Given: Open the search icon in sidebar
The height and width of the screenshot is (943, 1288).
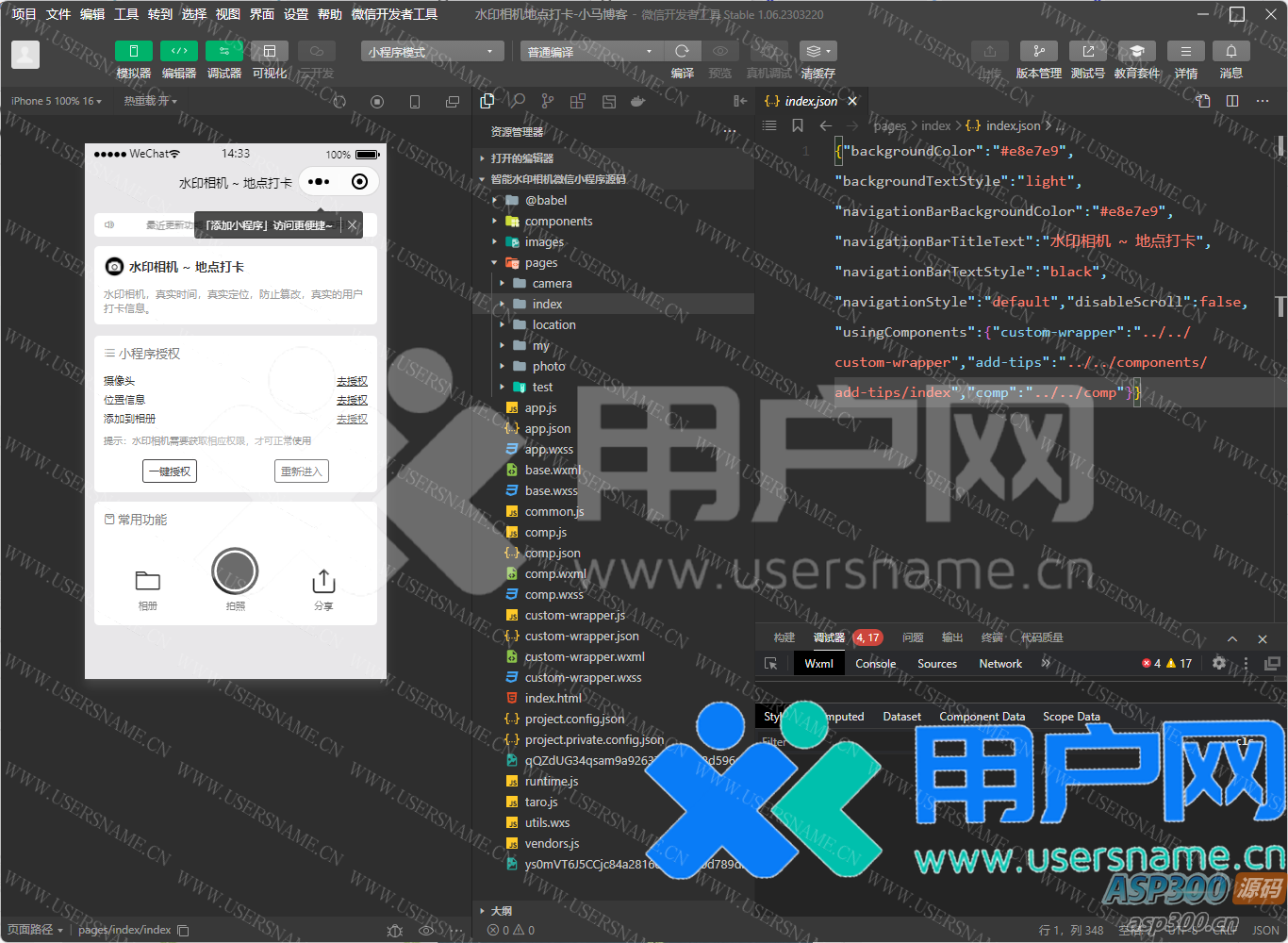Looking at the screenshot, I should click(x=518, y=101).
